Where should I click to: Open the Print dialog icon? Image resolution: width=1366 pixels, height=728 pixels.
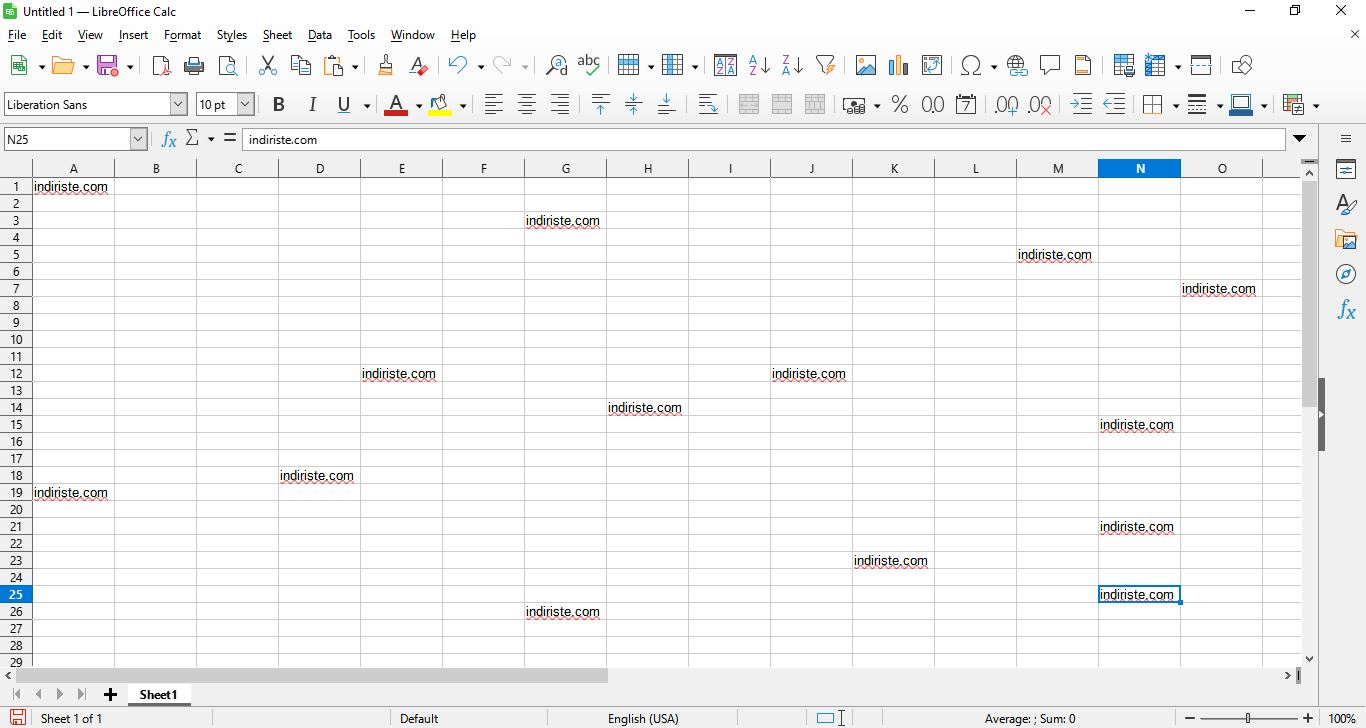pos(195,66)
